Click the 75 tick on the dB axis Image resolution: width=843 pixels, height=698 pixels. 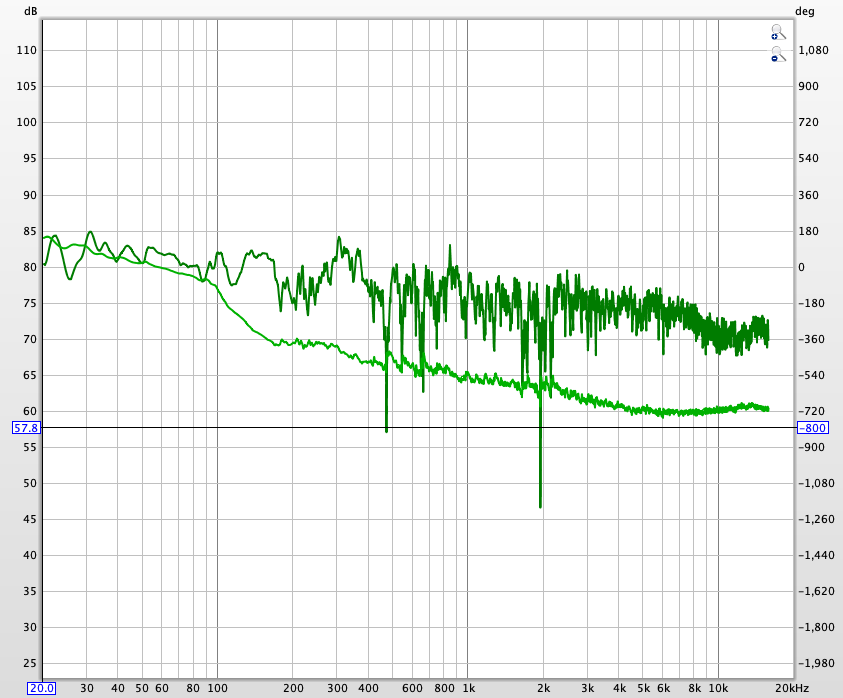30,303
